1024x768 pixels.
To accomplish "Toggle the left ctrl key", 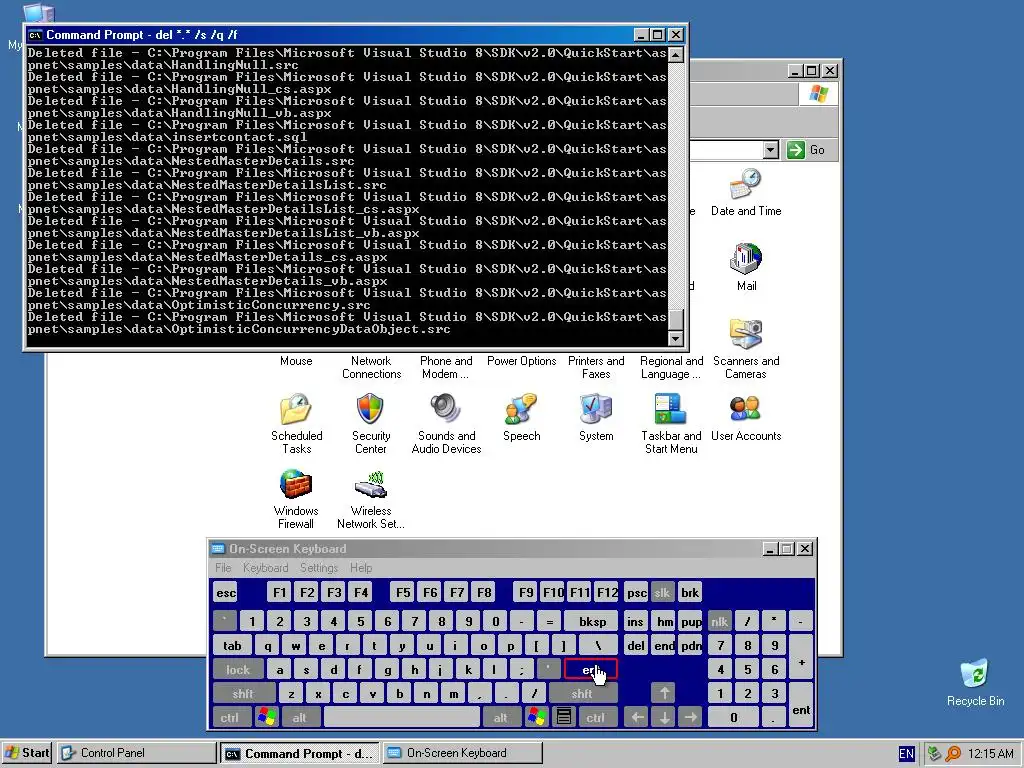I will click(229, 717).
